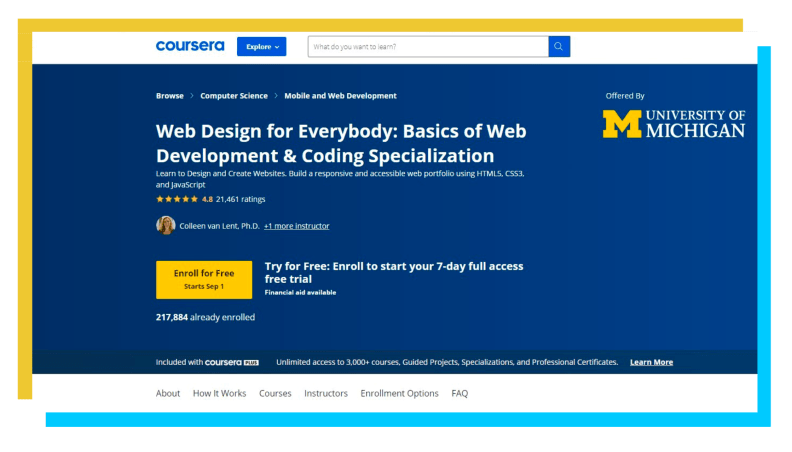
Task: Switch to the FAQ tab
Action: (x=460, y=393)
